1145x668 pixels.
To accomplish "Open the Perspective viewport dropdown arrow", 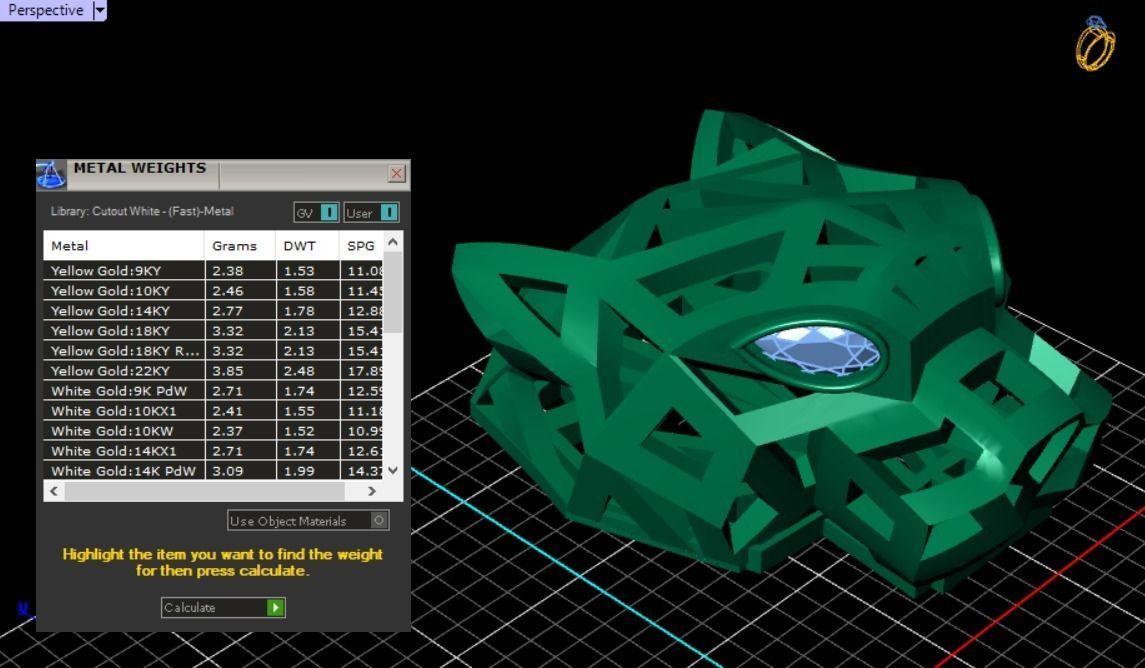I will pos(100,10).
